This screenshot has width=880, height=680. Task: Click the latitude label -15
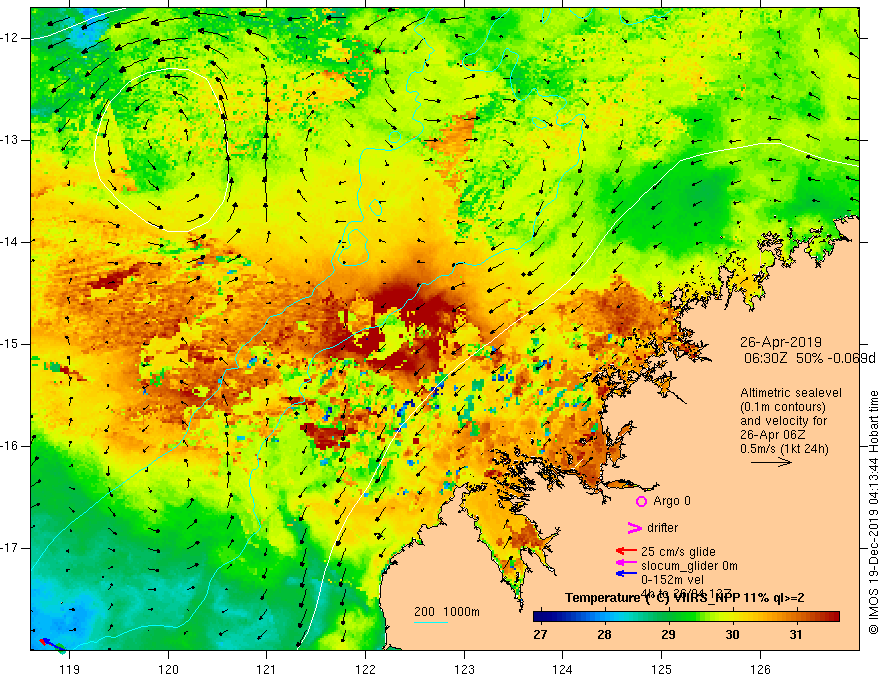[11, 344]
